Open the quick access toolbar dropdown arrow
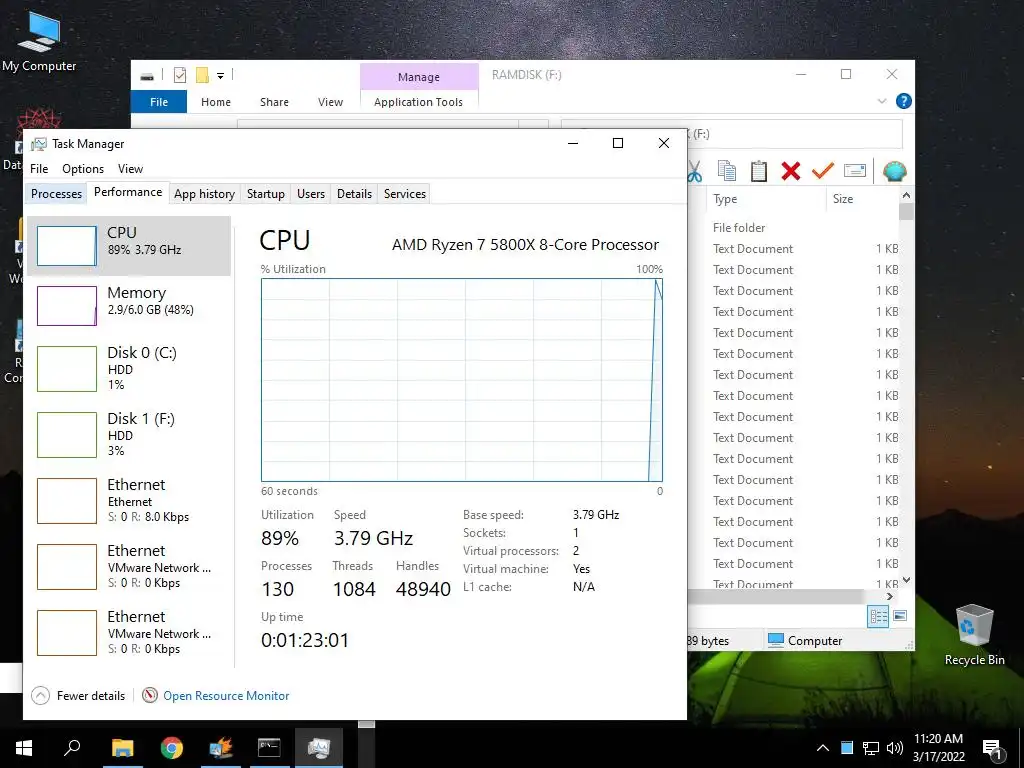The image size is (1024, 768). click(221, 76)
